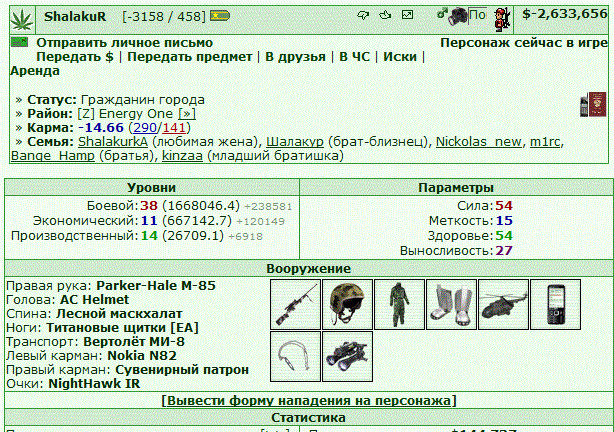Click the 'Отправить личное письмо' link
Viewport: 614px width, 432px height.
coord(125,43)
